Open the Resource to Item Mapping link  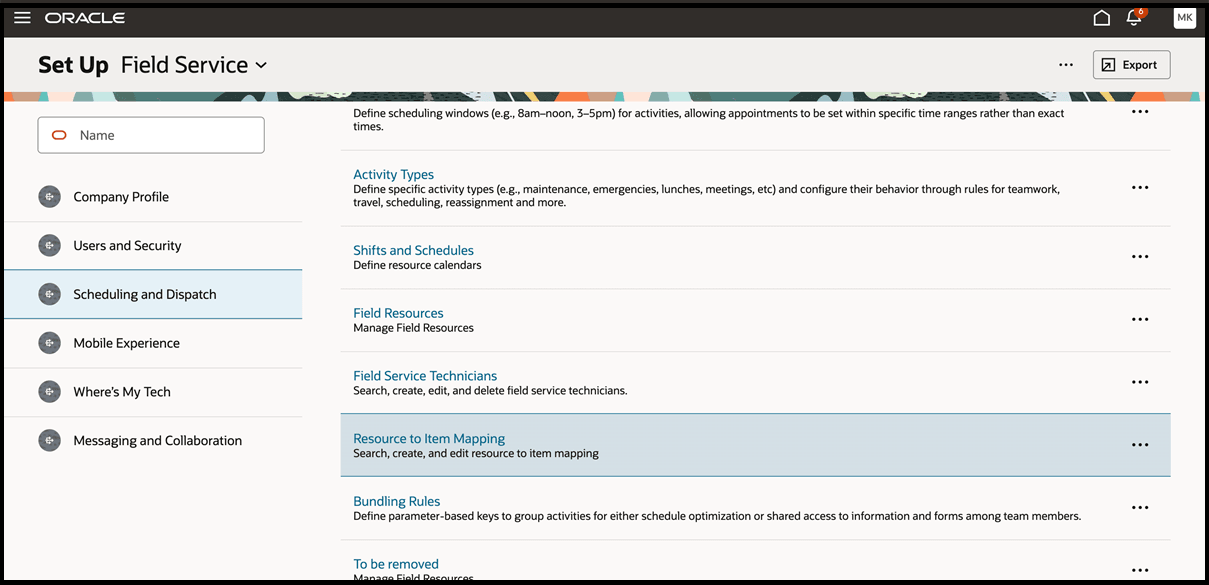[429, 439]
